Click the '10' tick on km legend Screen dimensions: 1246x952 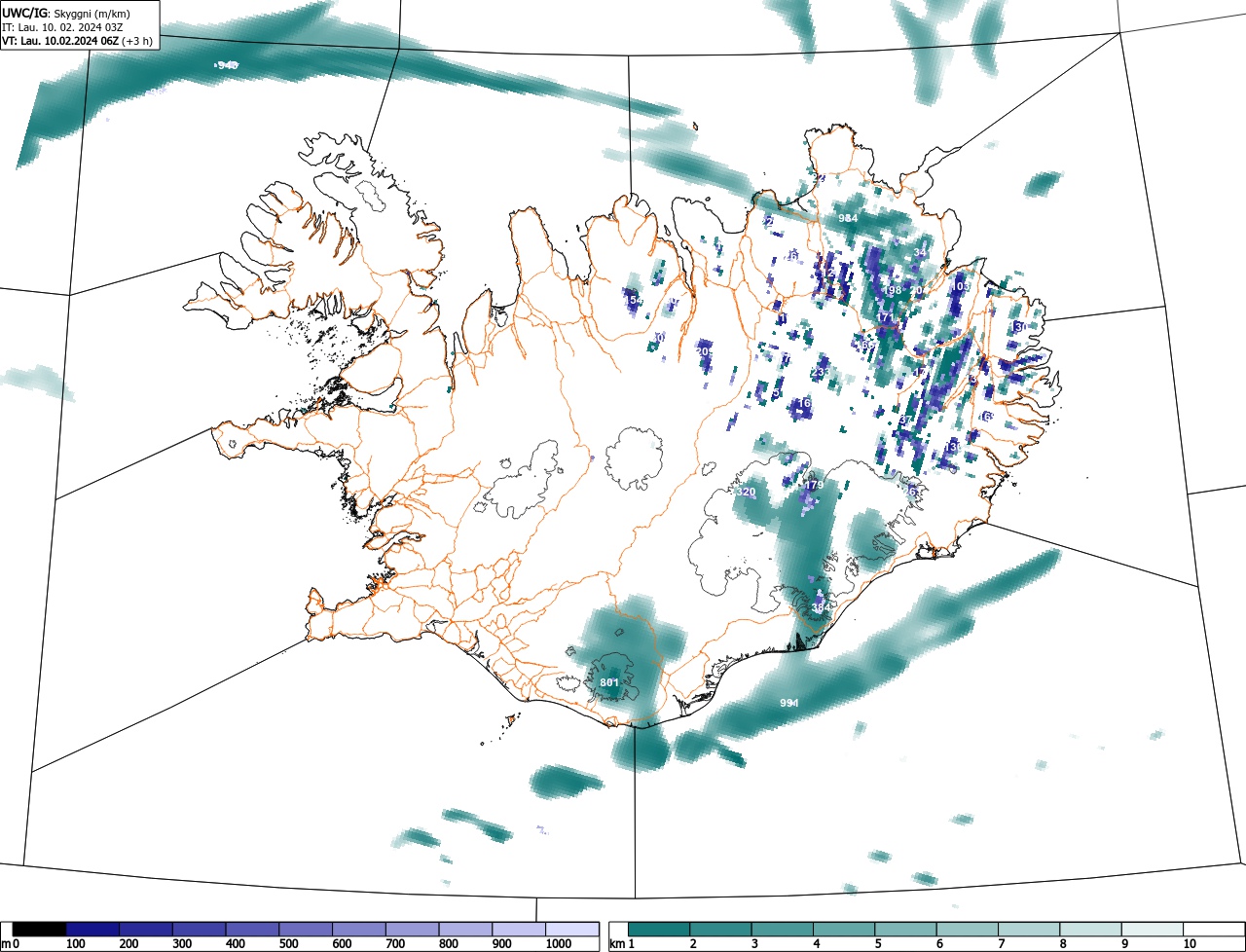click(1189, 944)
